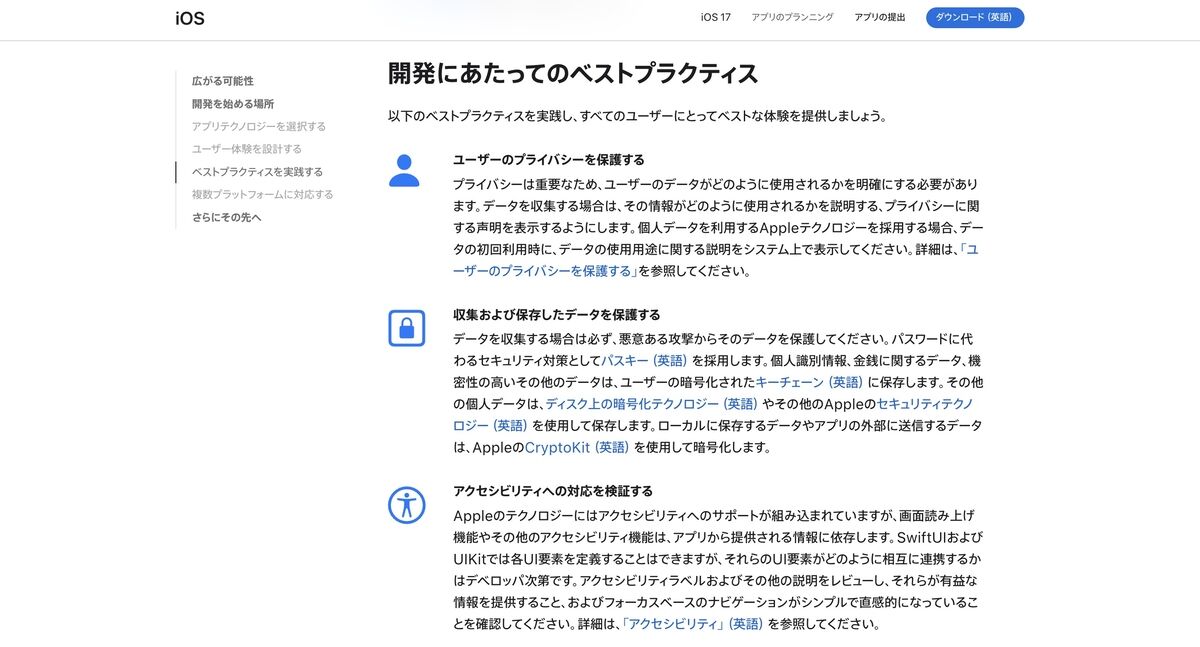This screenshot has width=1200, height=647.
Task: Follow the パスキー (英語) link
Action: tap(644, 361)
